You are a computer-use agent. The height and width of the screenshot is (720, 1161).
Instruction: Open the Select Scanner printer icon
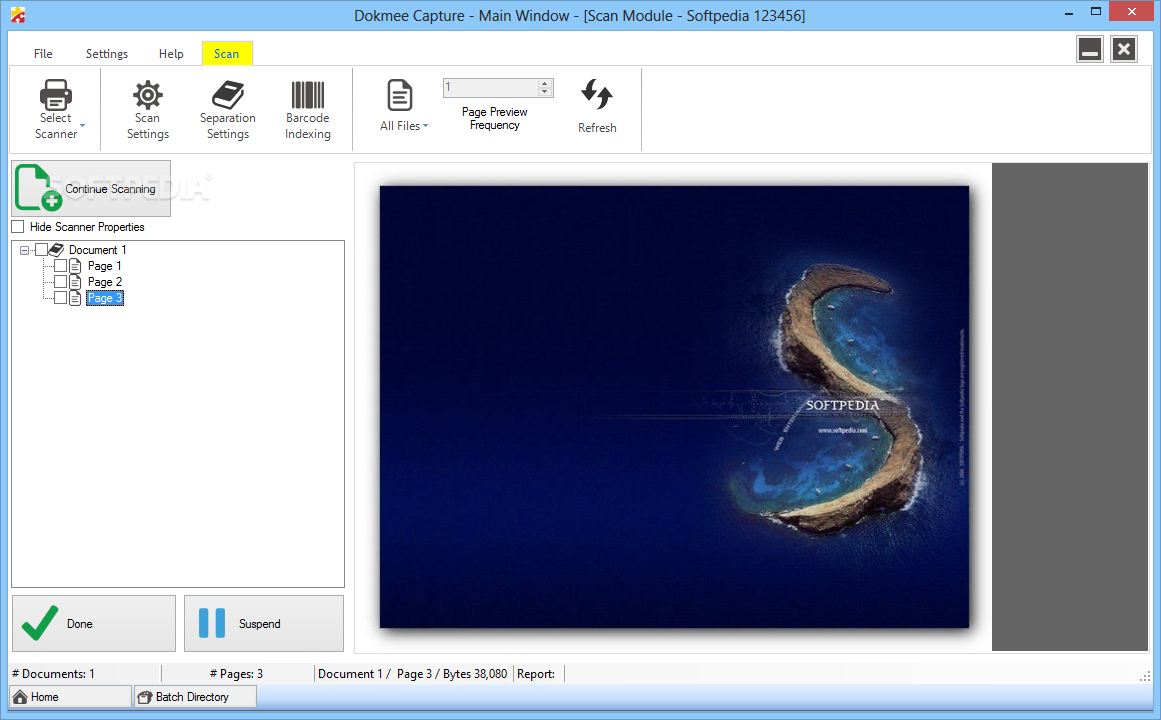56,94
